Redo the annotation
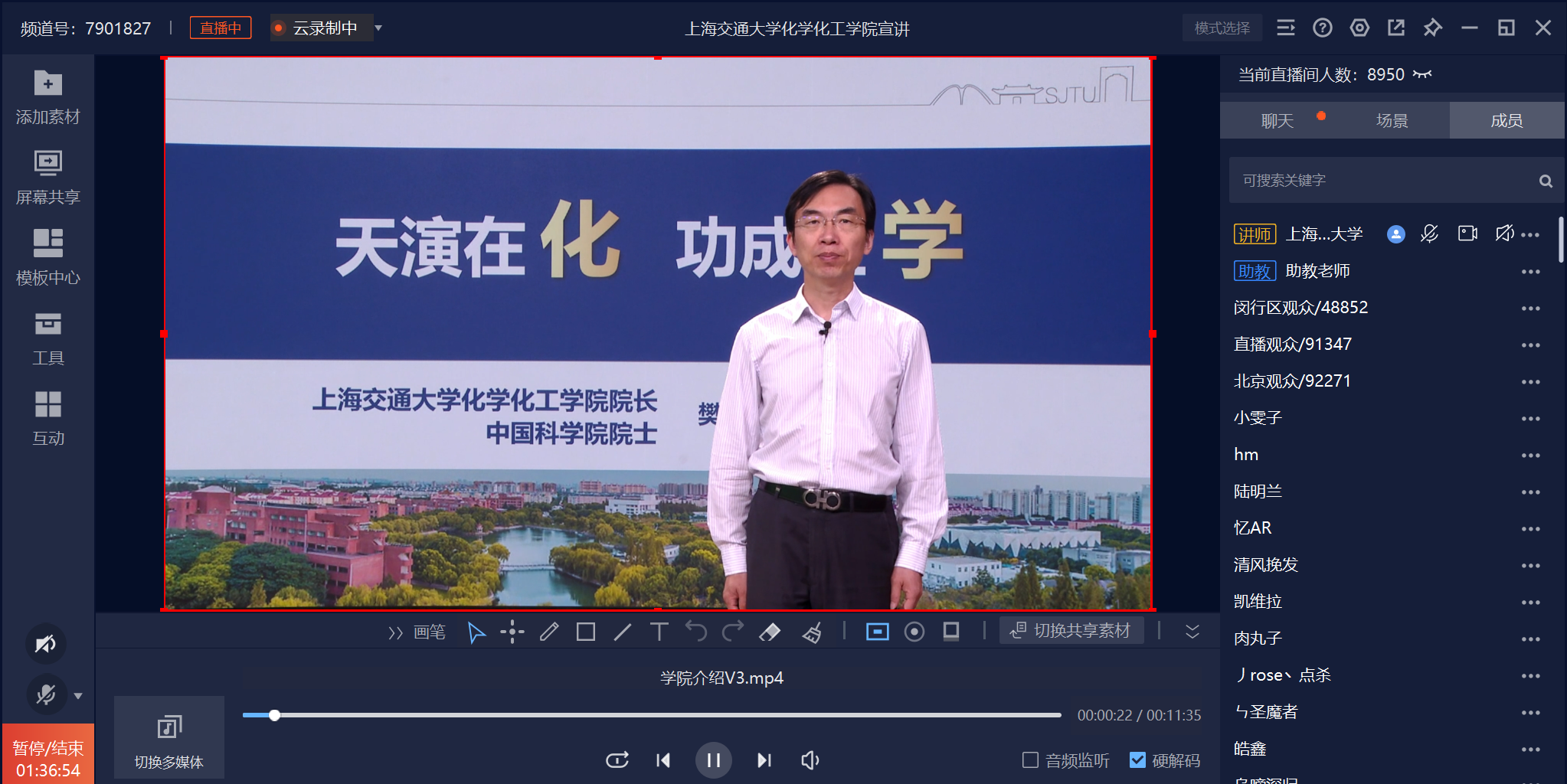1567x784 pixels. (733, 632)
